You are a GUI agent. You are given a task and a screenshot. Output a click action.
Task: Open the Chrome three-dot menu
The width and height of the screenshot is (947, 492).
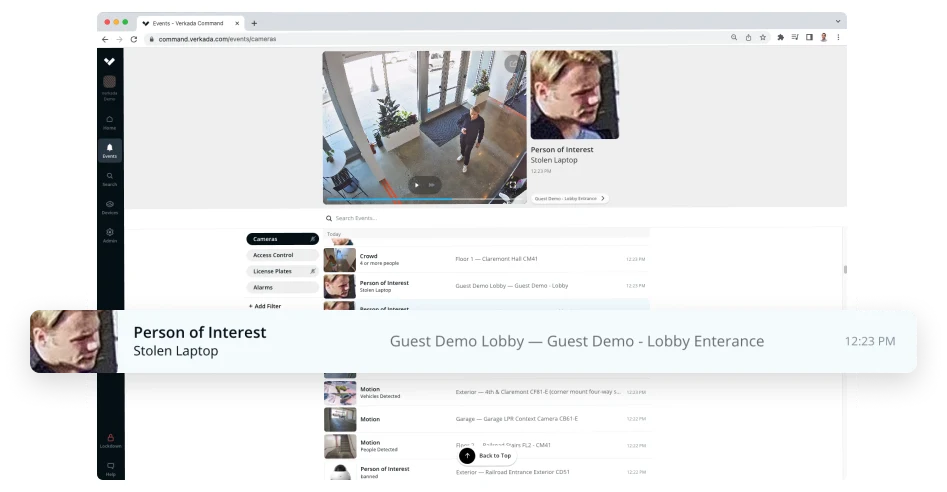point(838,37)
